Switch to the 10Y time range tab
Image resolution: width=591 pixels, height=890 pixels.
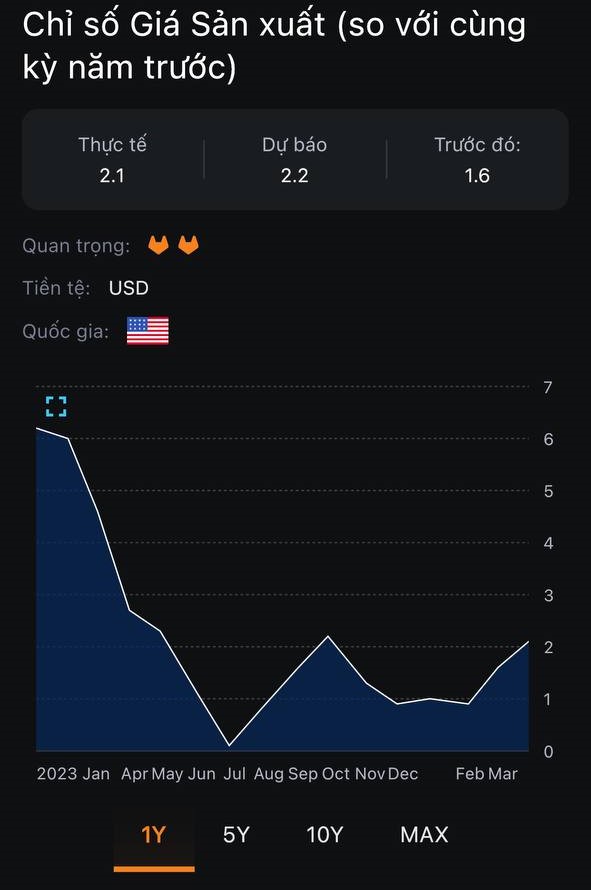[x=325, y=835]
